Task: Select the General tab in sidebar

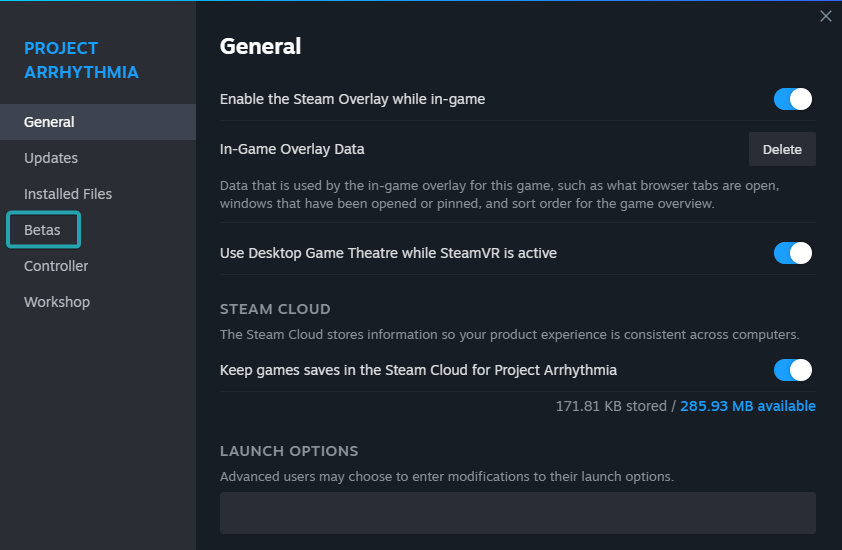Action: [49, 122]
